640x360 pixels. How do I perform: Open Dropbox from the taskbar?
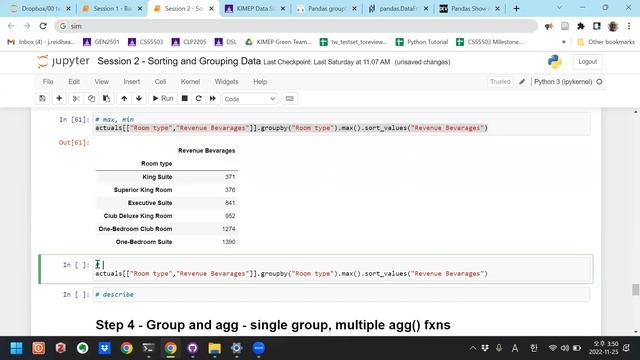pyautogui.click(x=104, y=348)
